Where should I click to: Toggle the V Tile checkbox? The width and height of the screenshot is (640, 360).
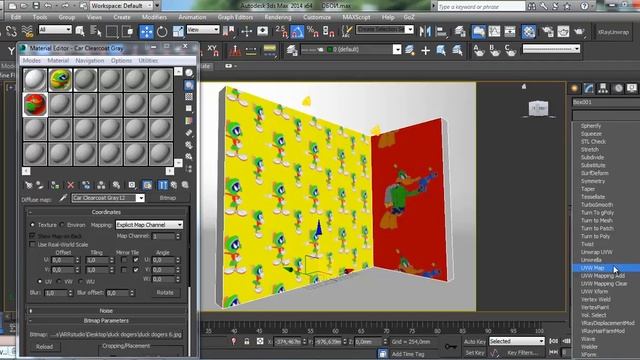[x=136, y=270]
